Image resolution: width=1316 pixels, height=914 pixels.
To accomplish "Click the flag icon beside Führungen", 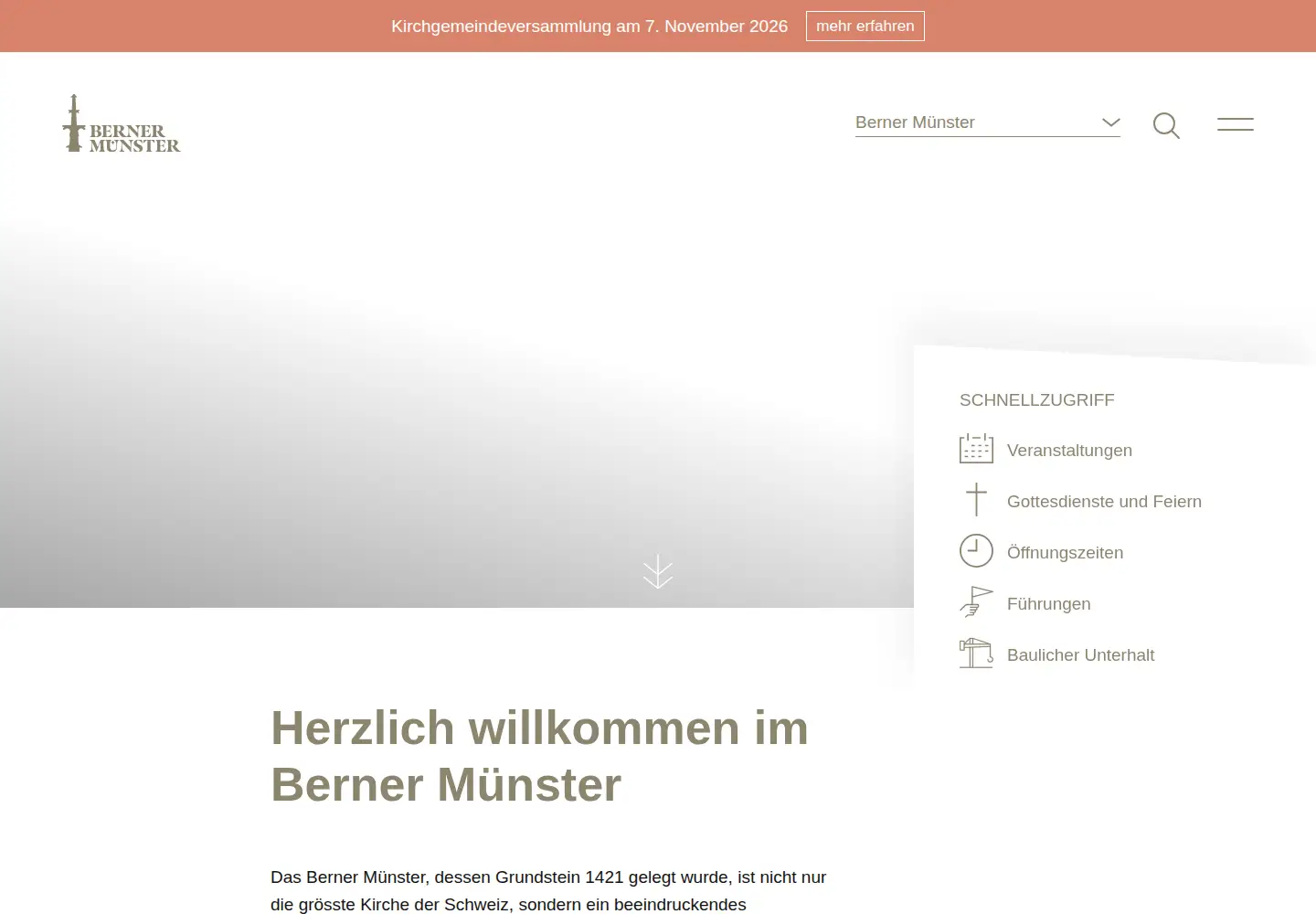I will pyautogui.click(x=976, y=602).
